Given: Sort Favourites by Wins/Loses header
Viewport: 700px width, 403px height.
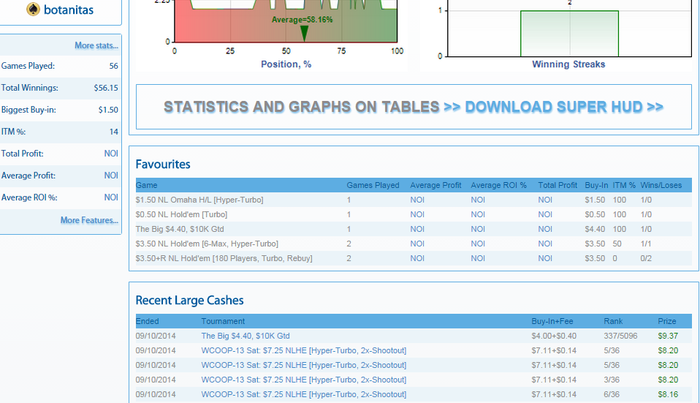Looking at the screenshot, I should 661,185.
